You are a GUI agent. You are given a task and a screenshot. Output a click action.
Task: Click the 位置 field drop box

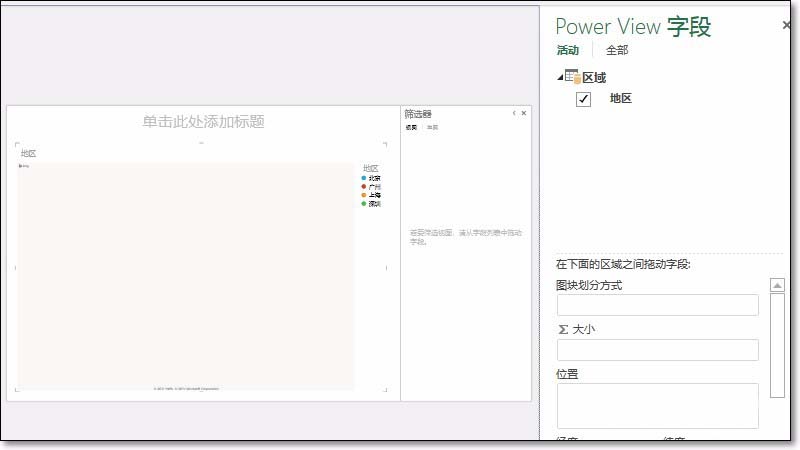click(x=658, y=406)
